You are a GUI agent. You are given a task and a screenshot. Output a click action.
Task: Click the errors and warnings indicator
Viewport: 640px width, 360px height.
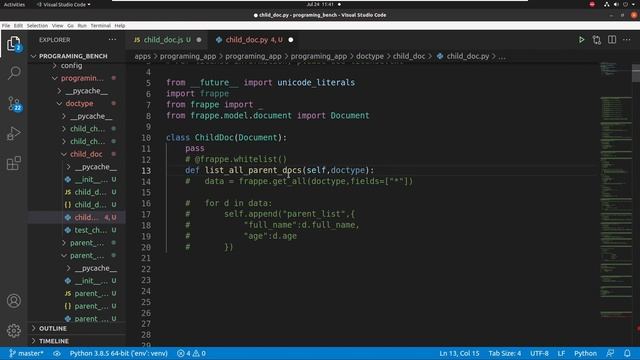191,353
